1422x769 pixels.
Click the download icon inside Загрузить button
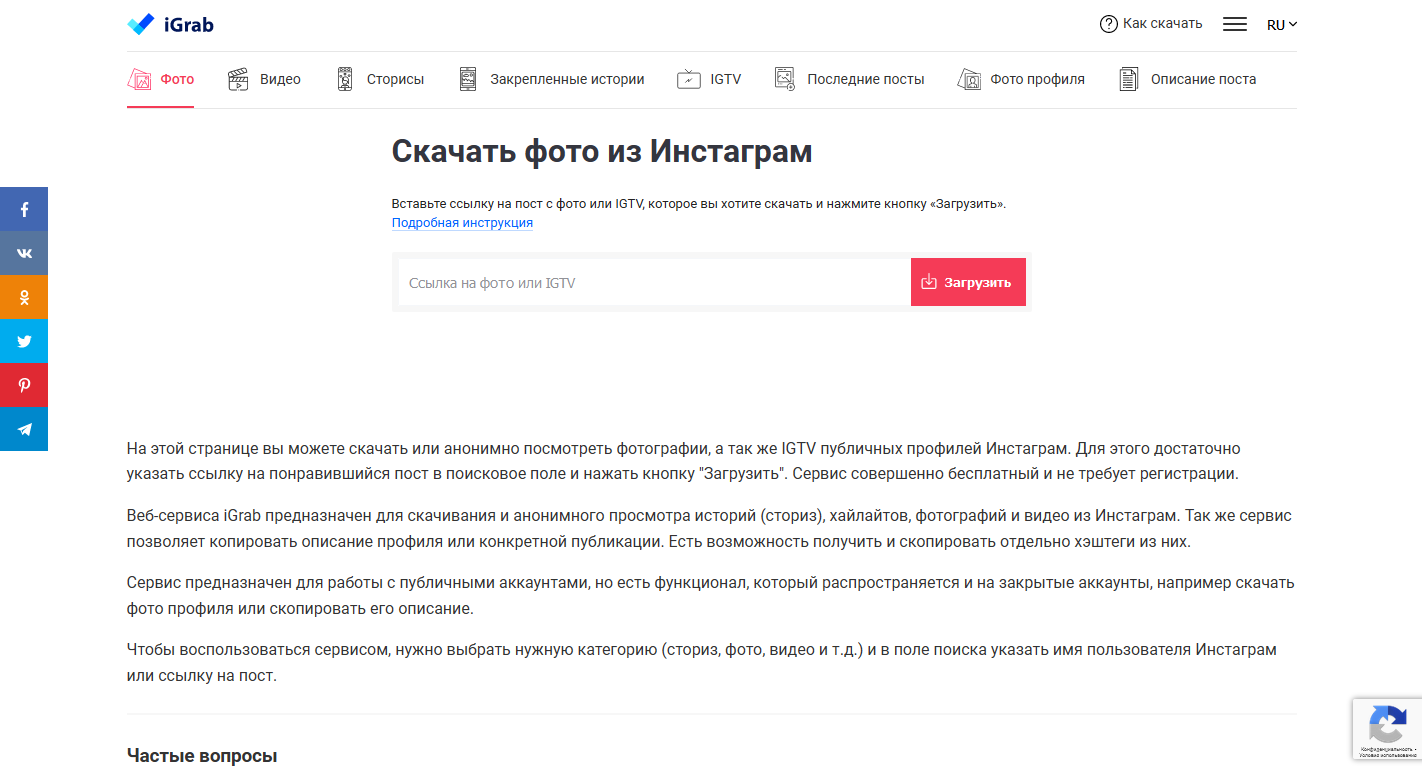point(929,282)
